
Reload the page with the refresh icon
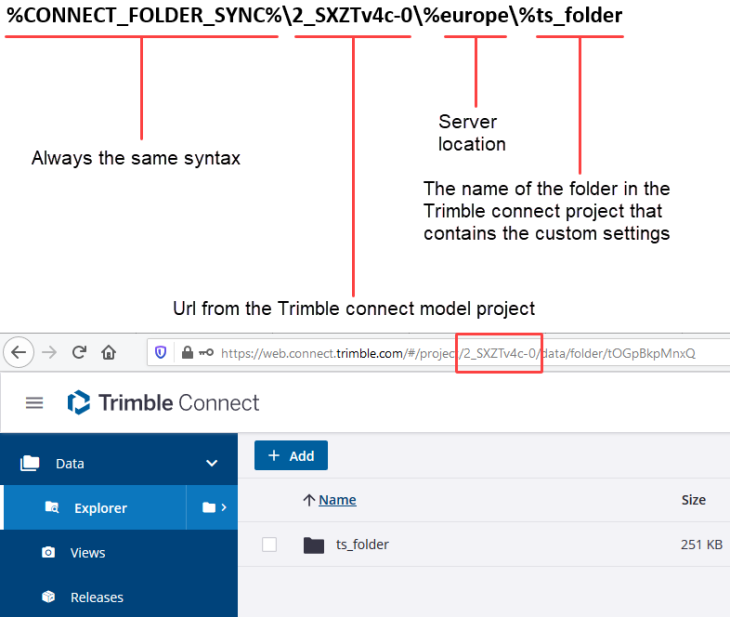[x=79, y=353]
